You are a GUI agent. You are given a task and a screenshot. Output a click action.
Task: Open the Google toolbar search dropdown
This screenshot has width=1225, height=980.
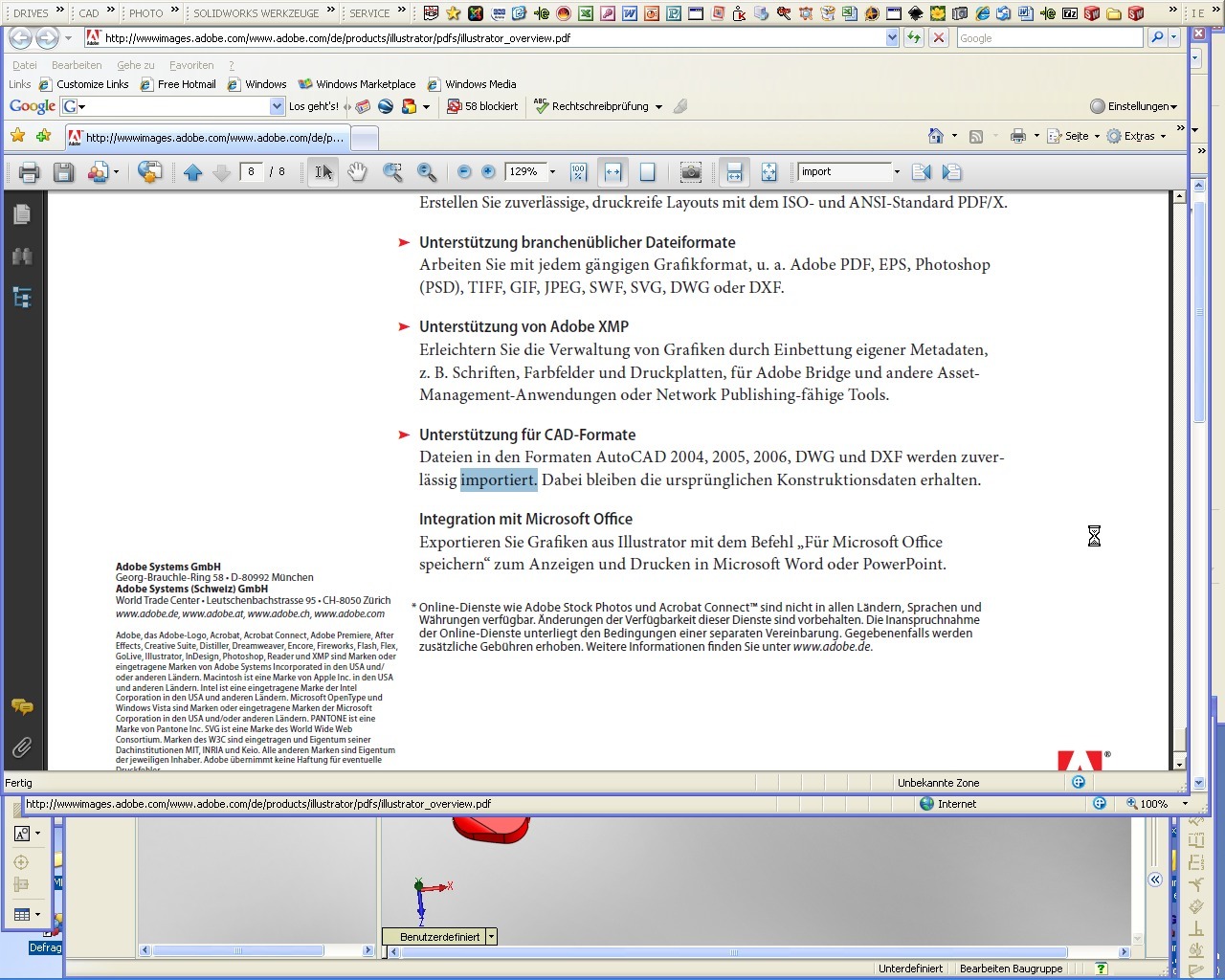pyautogui.click(x=278, y=106)
